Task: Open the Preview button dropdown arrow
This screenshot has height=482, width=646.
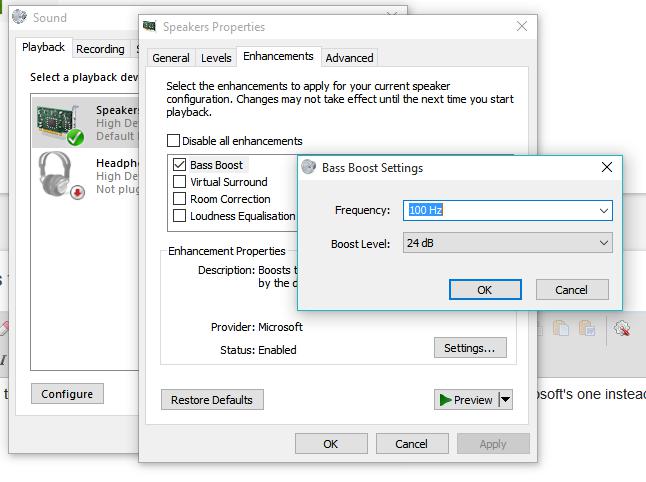Action: click(x=506, y=400)
